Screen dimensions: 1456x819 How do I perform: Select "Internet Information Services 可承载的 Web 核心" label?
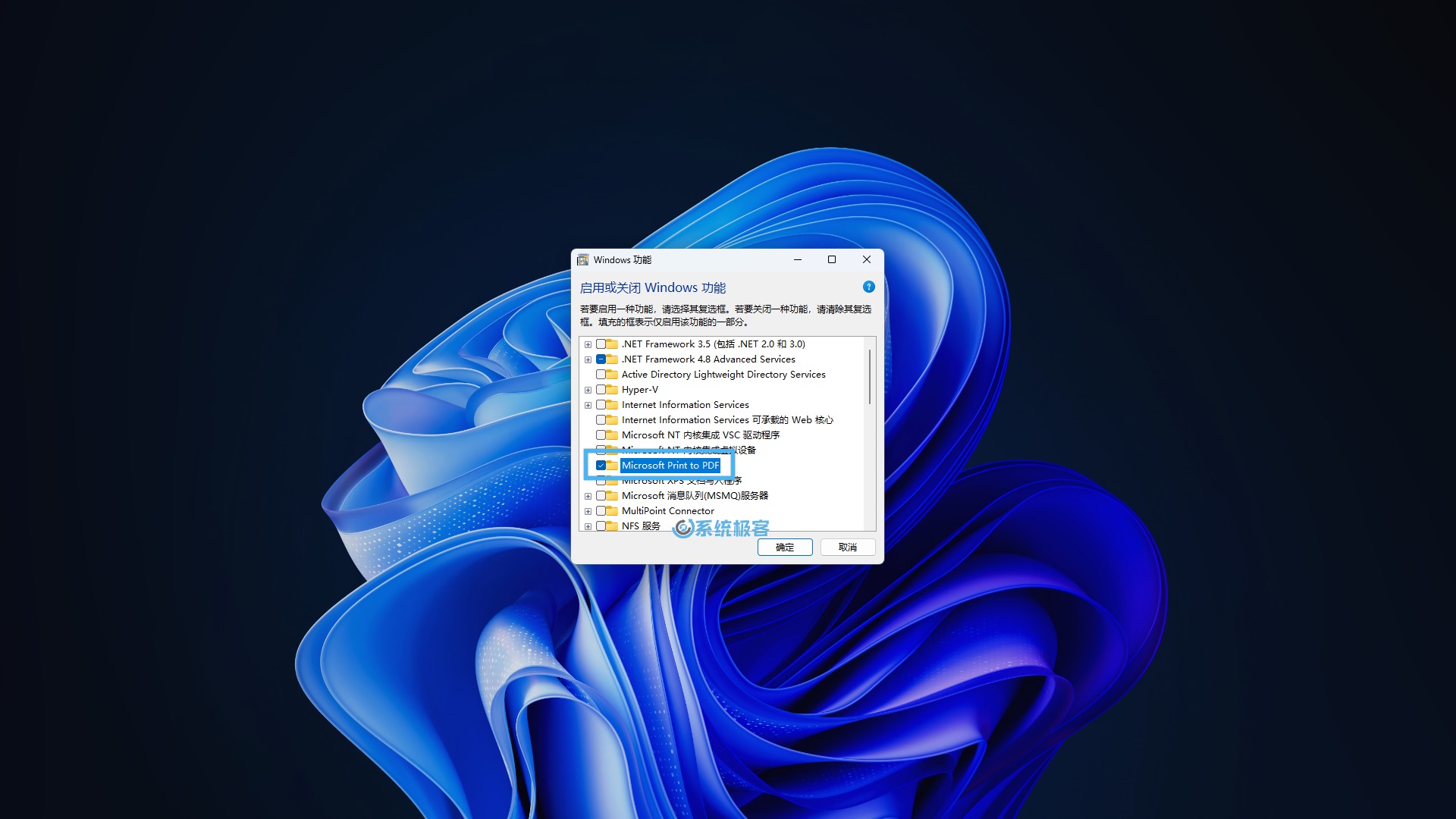pos(727,420)
